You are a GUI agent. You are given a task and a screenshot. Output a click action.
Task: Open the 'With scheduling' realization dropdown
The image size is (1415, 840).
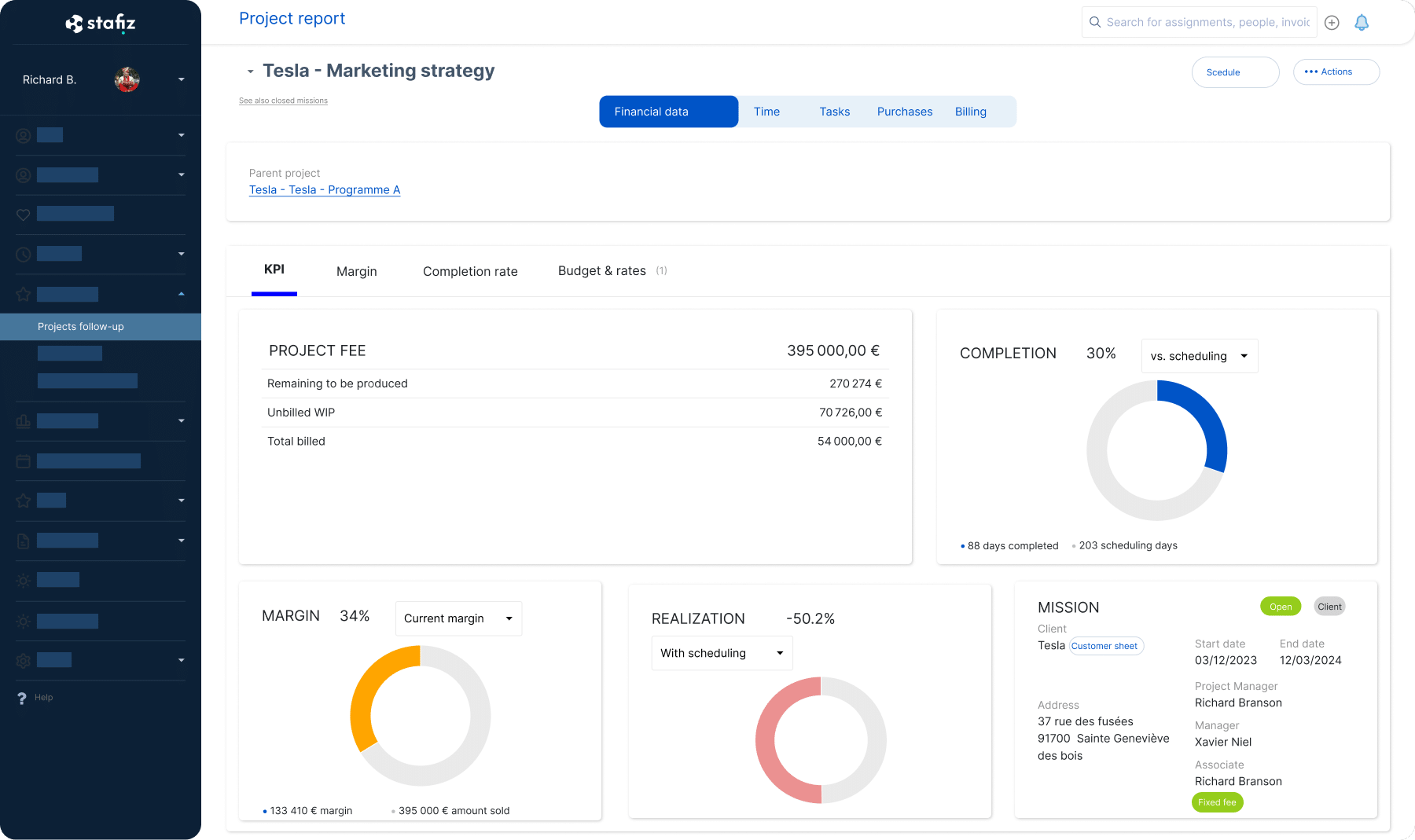click(722, 653)
